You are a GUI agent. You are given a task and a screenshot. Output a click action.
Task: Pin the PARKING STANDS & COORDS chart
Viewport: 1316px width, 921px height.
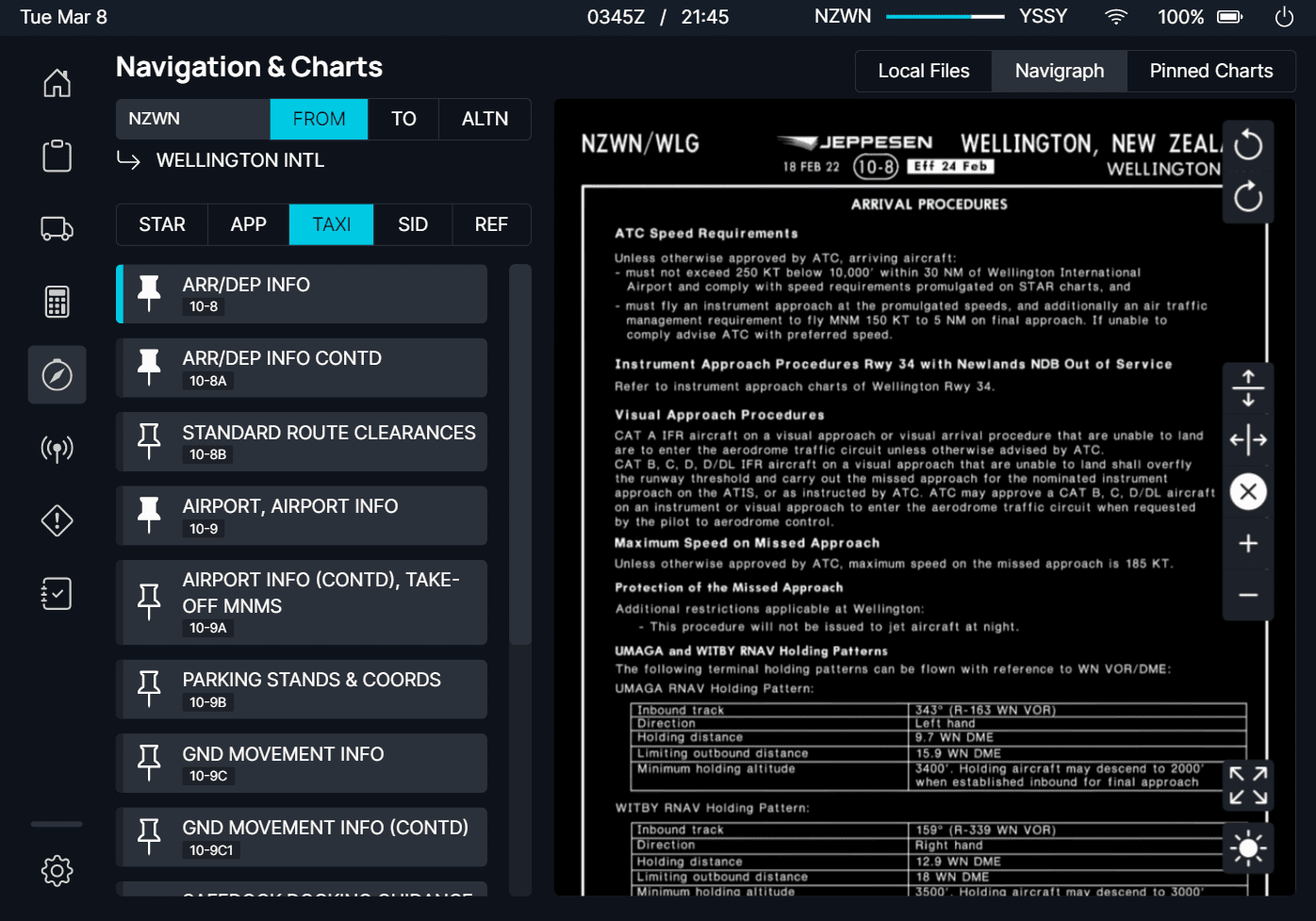(149, 688)
